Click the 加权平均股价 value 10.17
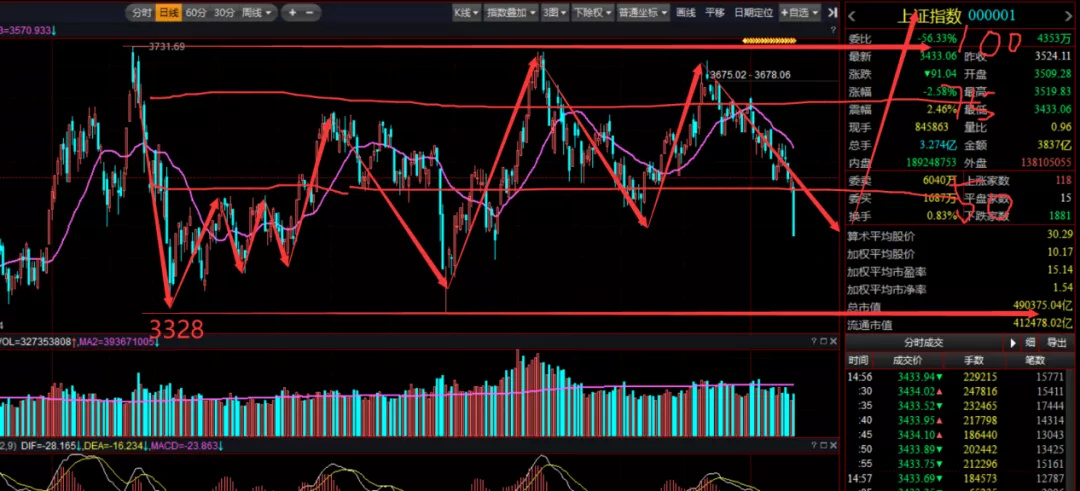Screen dimensions: 1080x491 point(1060,253)
